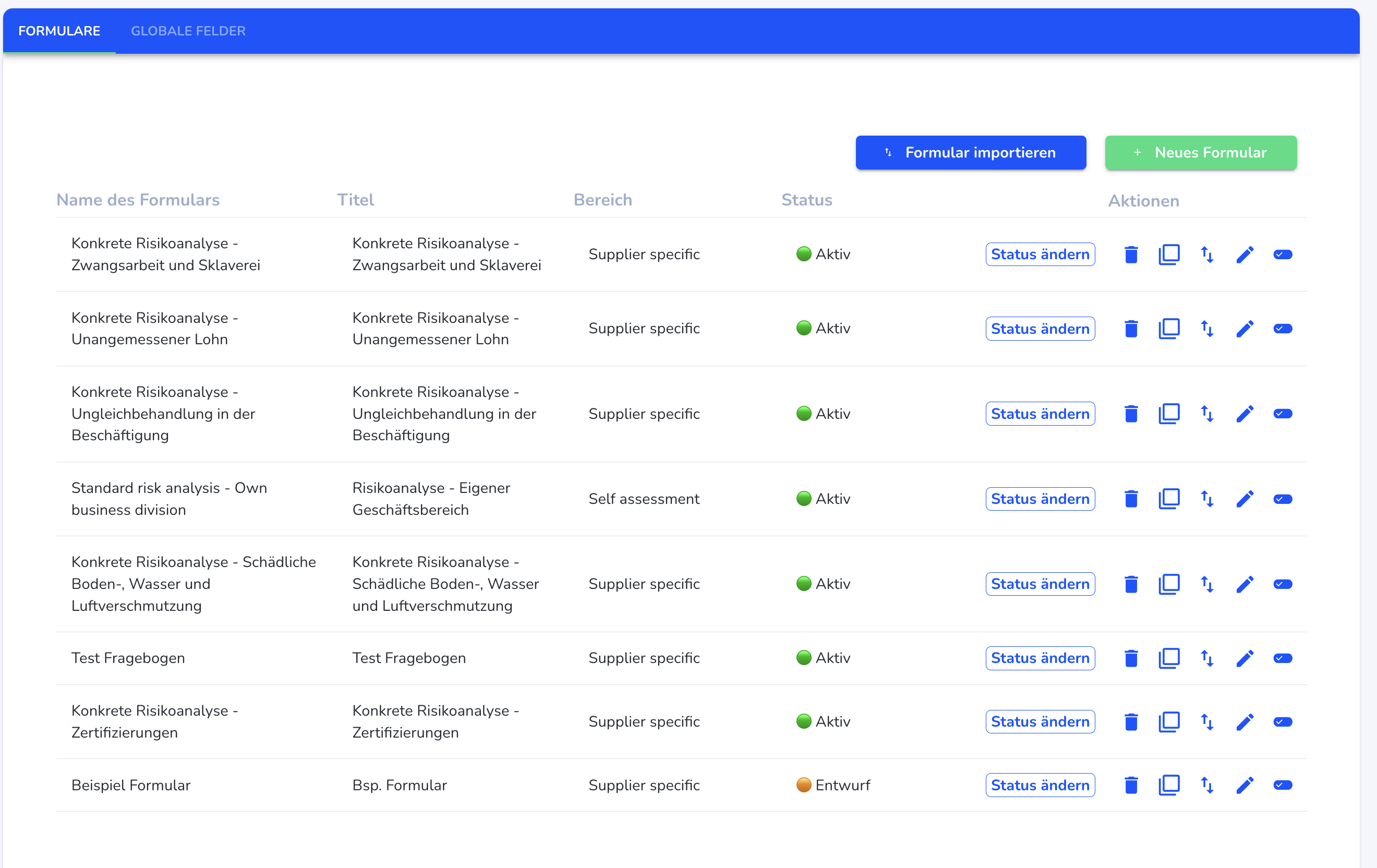Toggle checkmark pill in Unangemessener Lohn row
The height and width of the screenshot is (868, 1377).
coord(1283,329)
